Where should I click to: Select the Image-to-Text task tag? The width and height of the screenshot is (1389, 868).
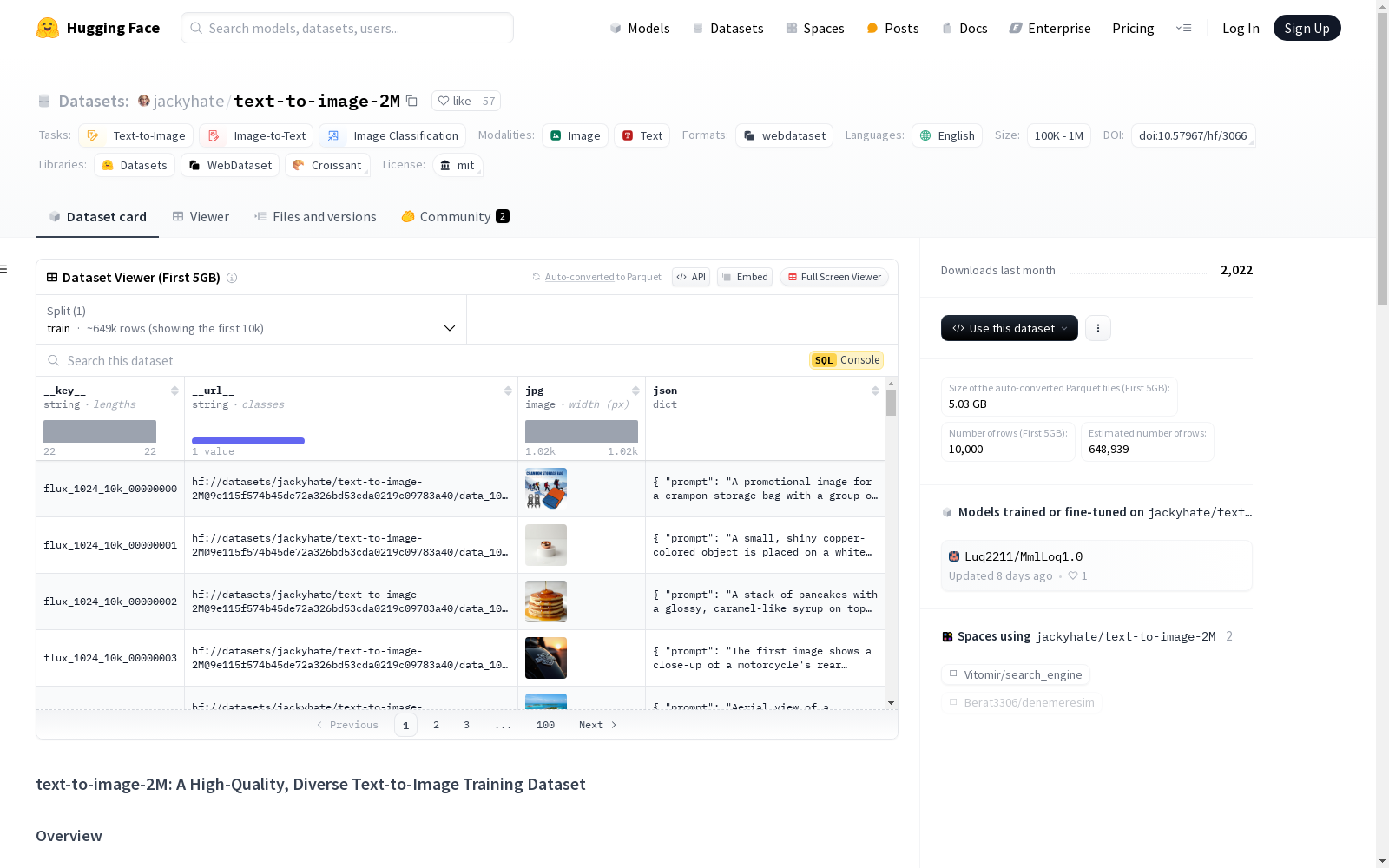(256, 135)
